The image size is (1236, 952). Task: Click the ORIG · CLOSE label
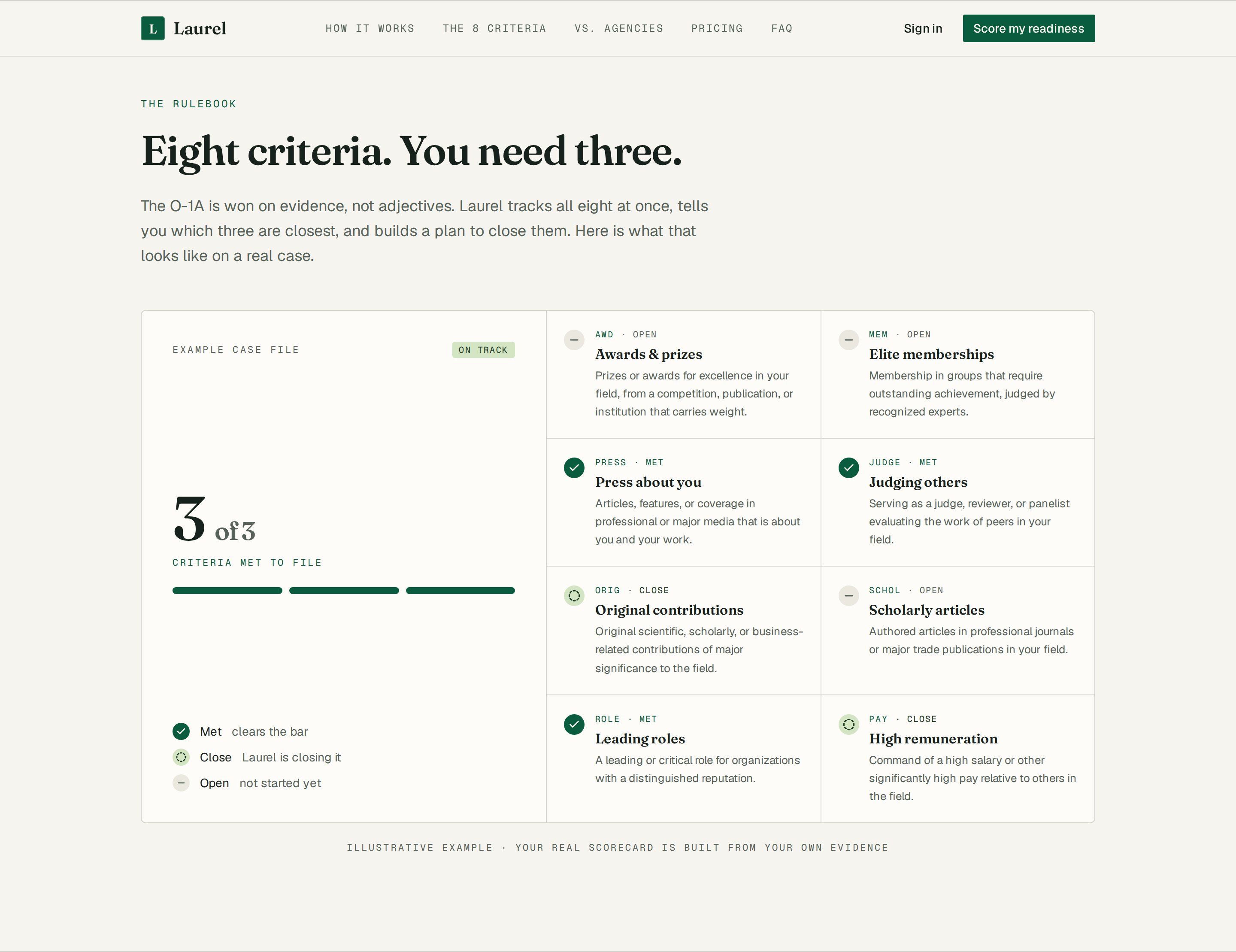632,590
